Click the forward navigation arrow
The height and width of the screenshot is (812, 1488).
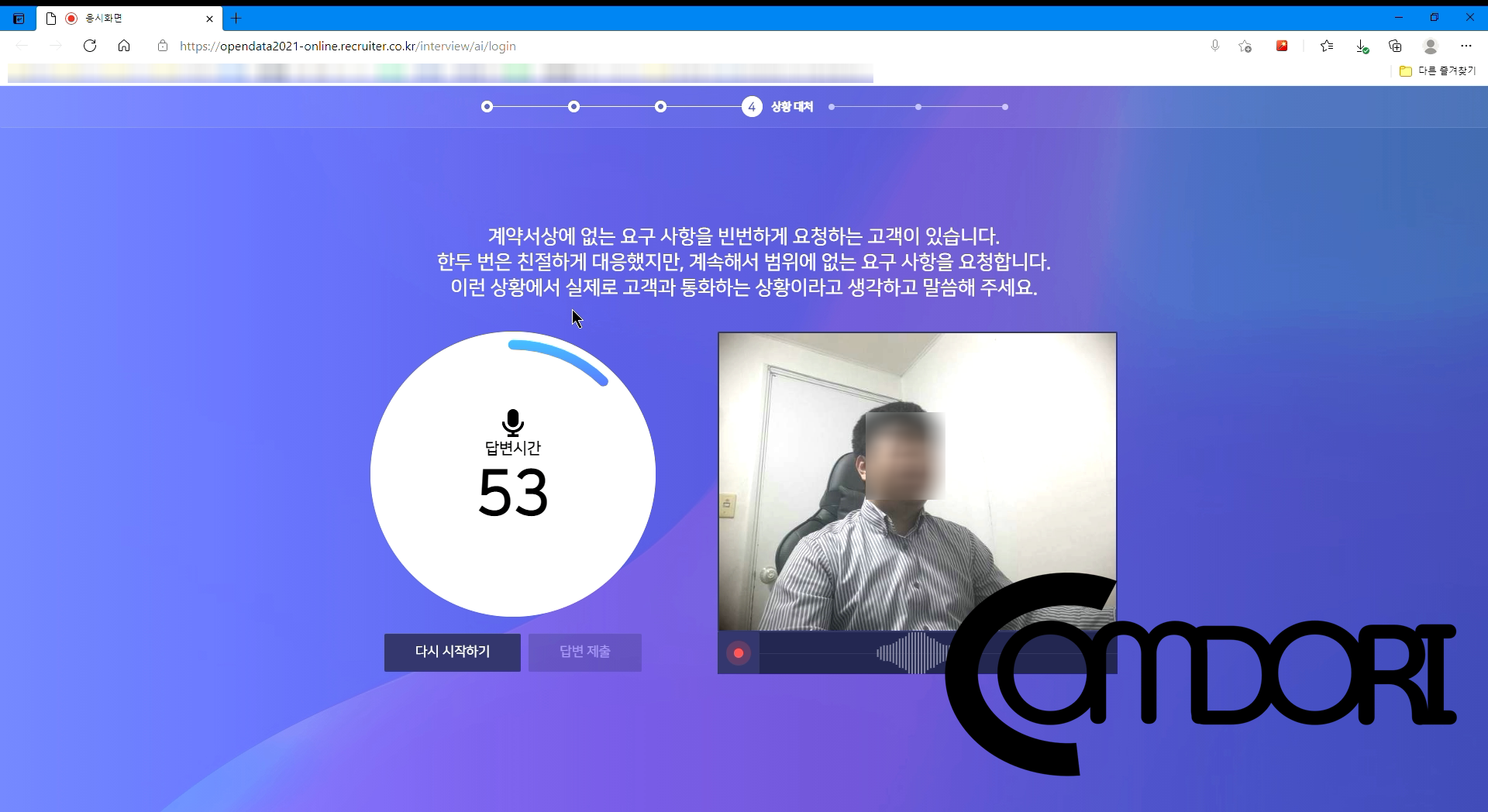coord(56,46)
